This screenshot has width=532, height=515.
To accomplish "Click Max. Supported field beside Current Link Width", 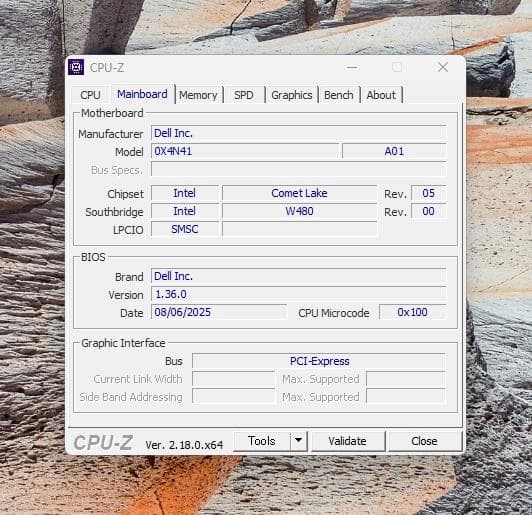I will tap(406, 379).
